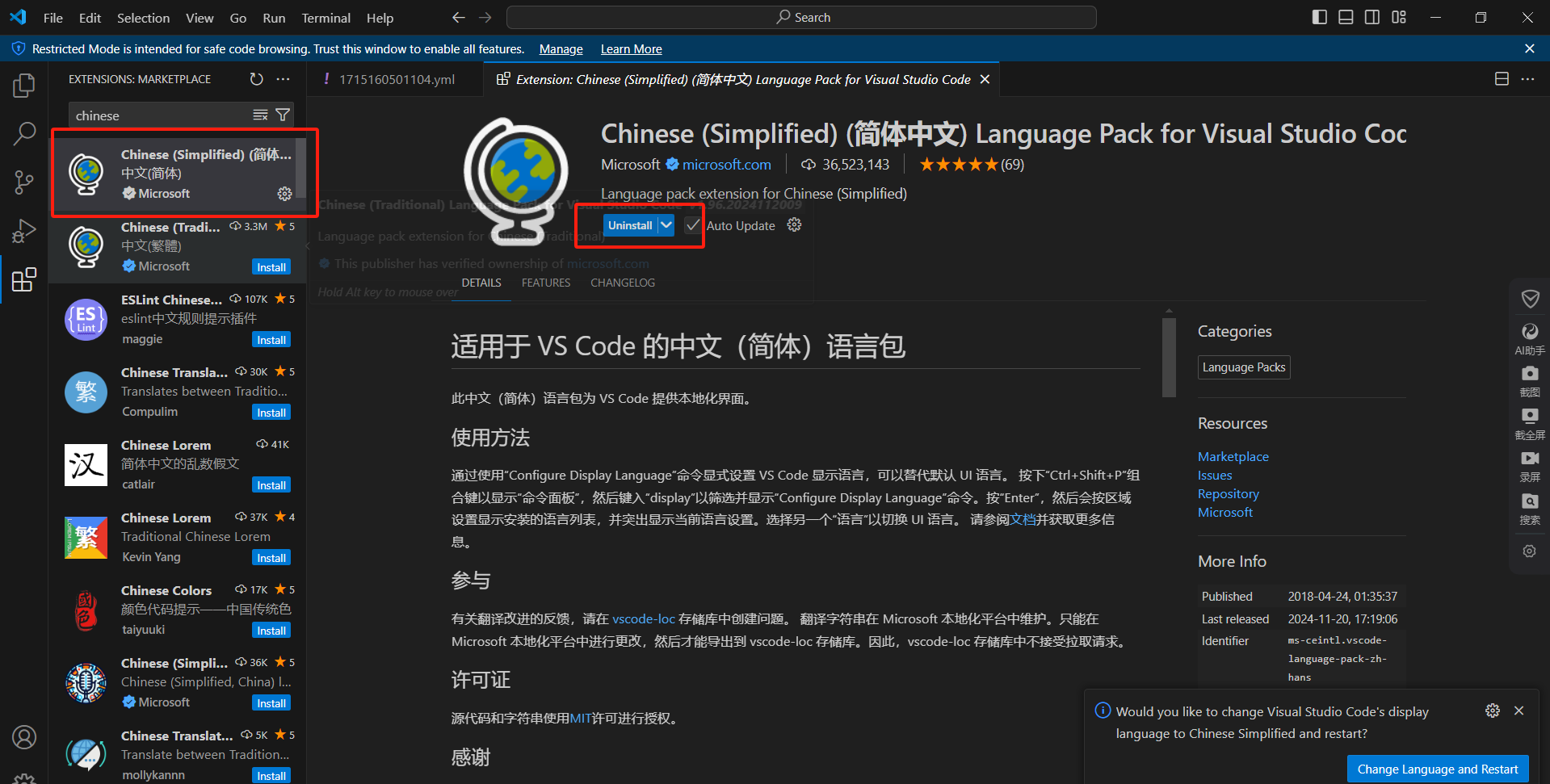Open the Accounts menu icon

pos(24,737)
